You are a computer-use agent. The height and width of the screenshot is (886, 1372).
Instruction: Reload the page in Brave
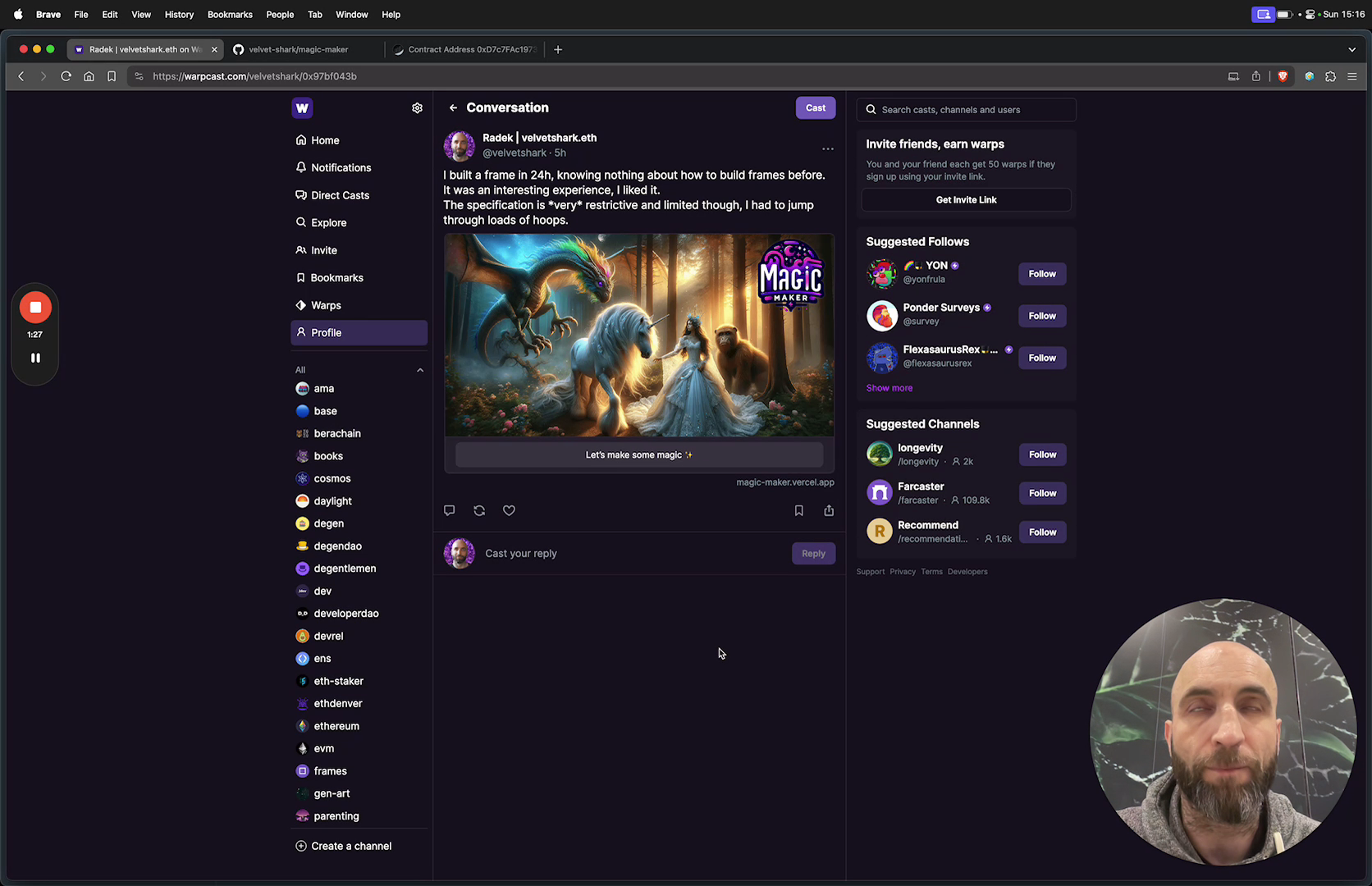[x=66, y=76]
